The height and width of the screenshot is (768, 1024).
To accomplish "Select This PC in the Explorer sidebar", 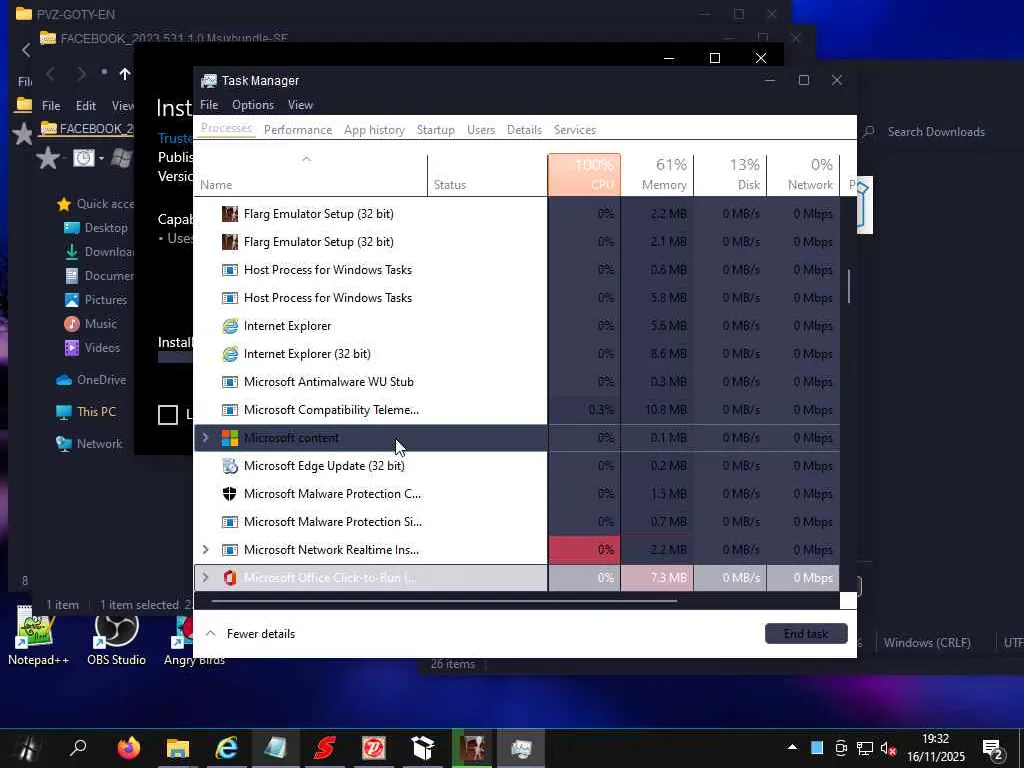I will tap(86, 412).
